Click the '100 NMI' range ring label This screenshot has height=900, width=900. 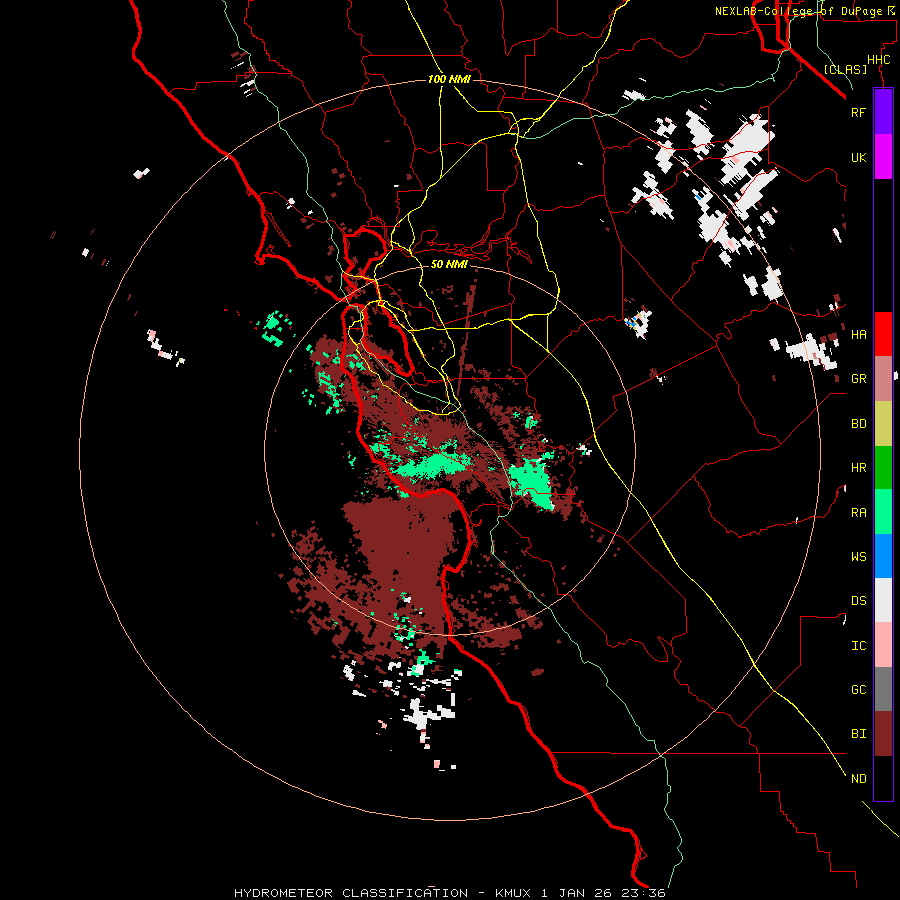449,79
